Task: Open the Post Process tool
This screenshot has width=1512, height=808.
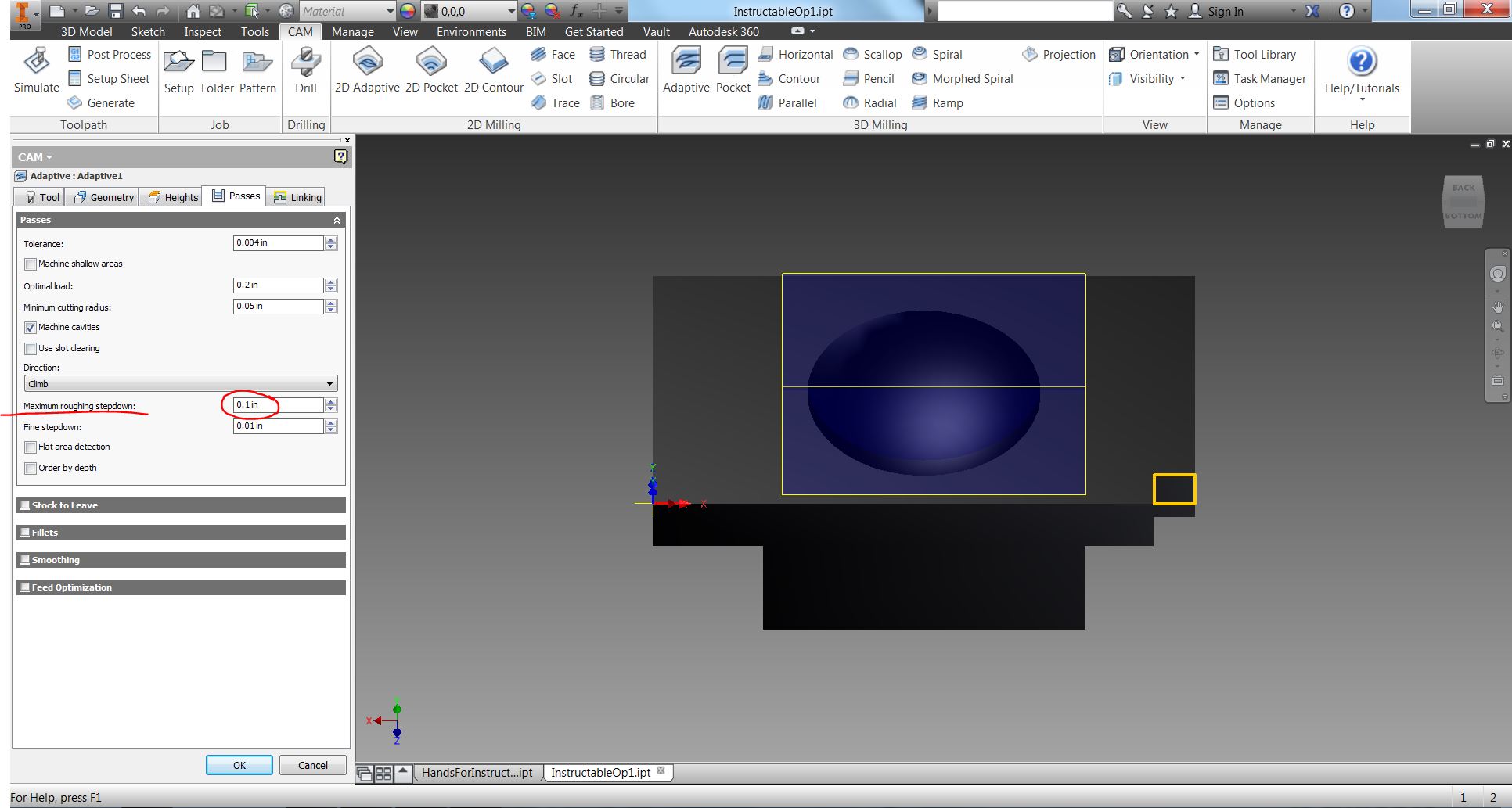Action: click(x=110, y=54)
